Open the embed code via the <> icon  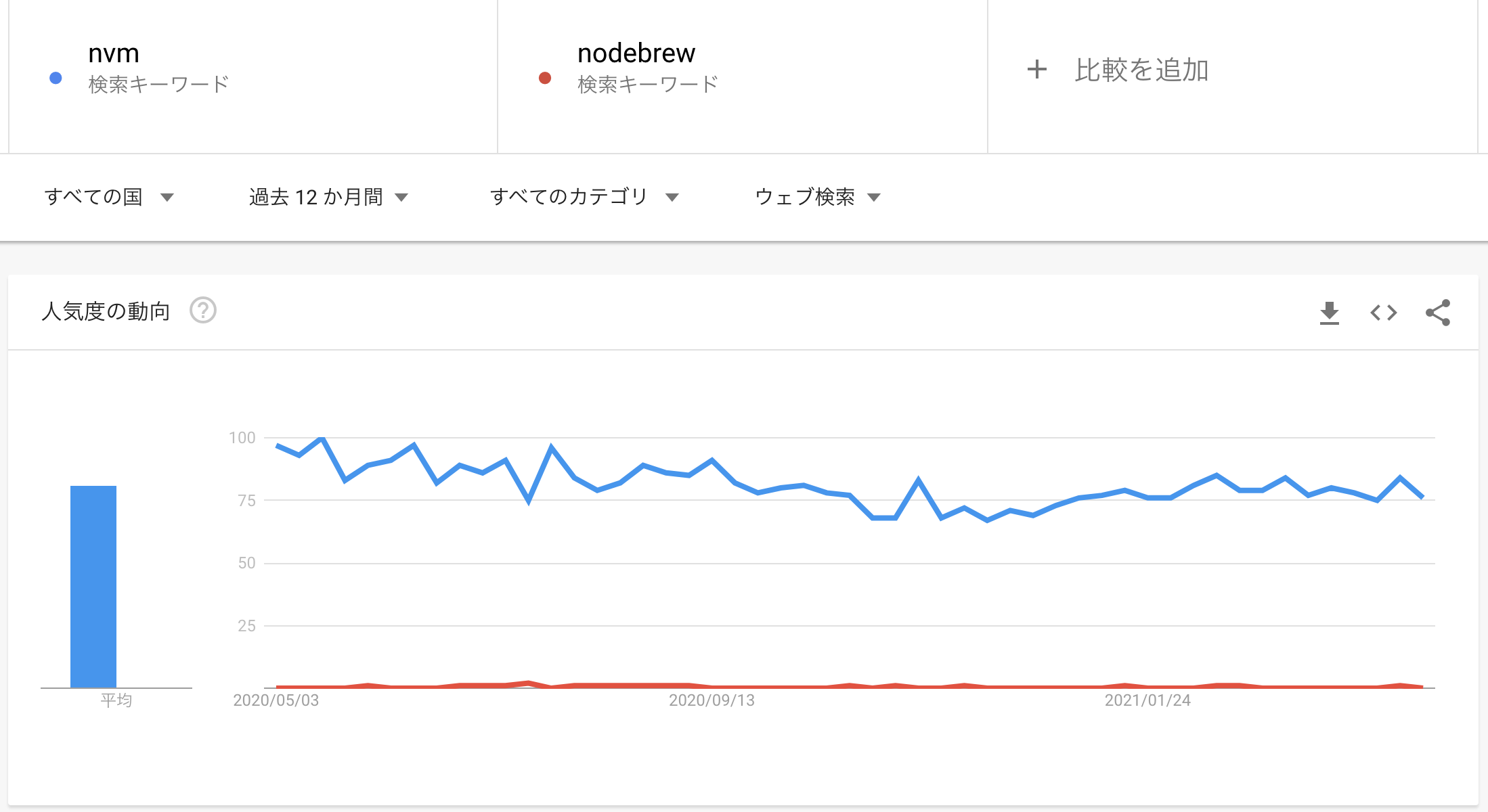tap(1383, 312)
